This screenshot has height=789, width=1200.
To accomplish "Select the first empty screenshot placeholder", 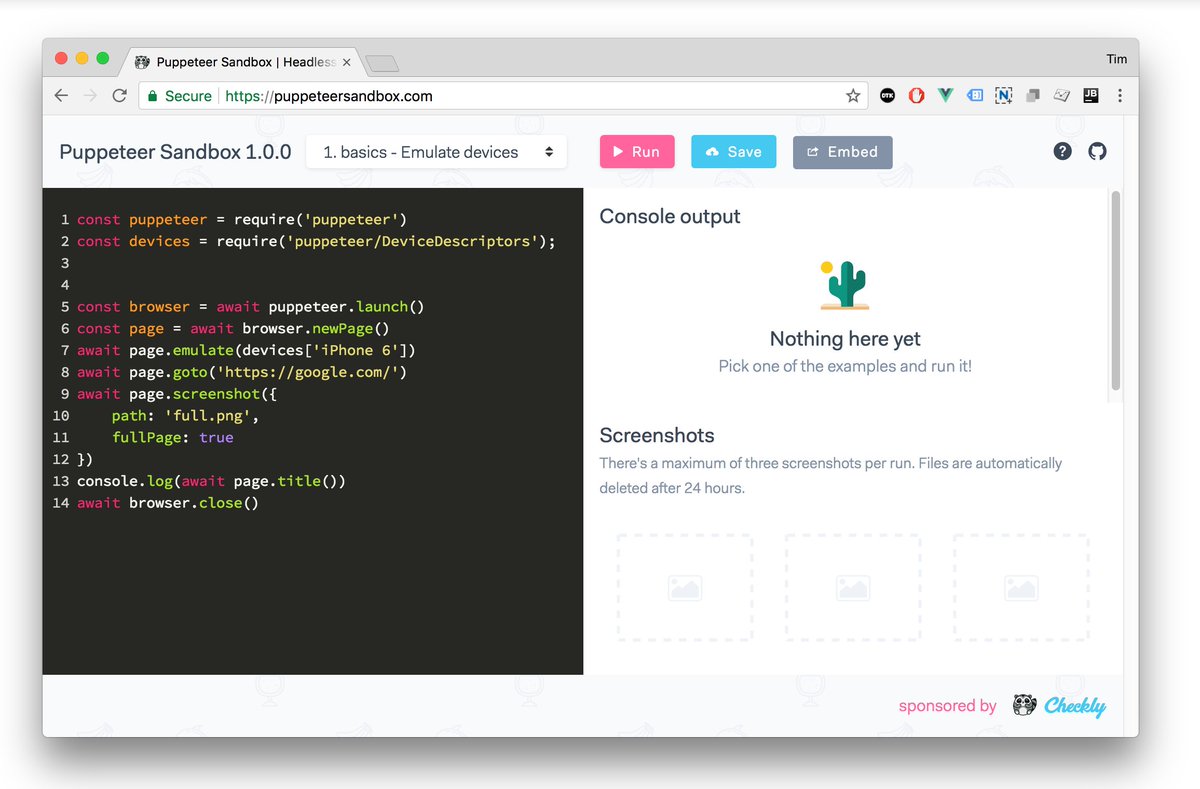I will click(685, 587).
